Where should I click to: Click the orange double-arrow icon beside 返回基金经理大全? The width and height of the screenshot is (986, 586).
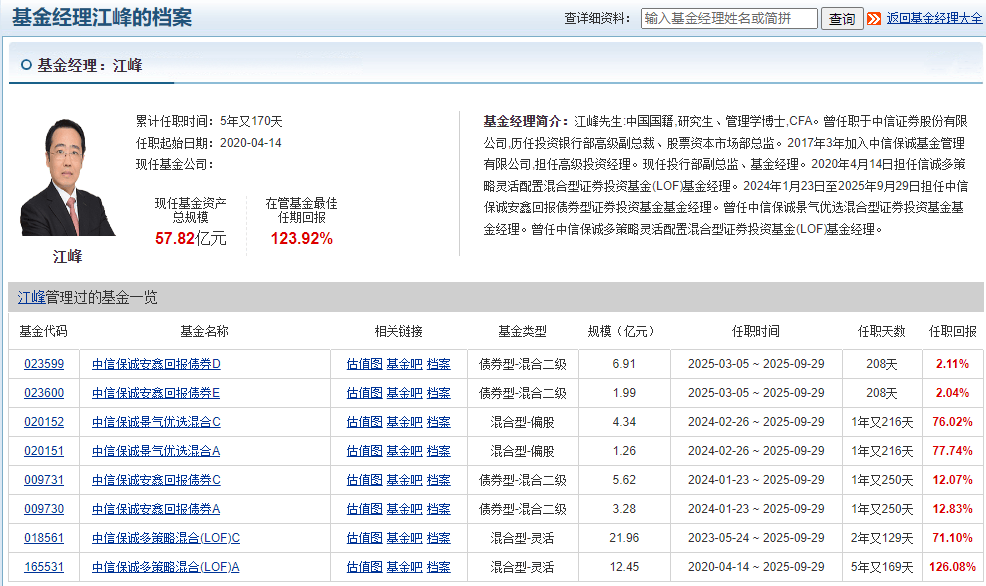pos(874,19)
